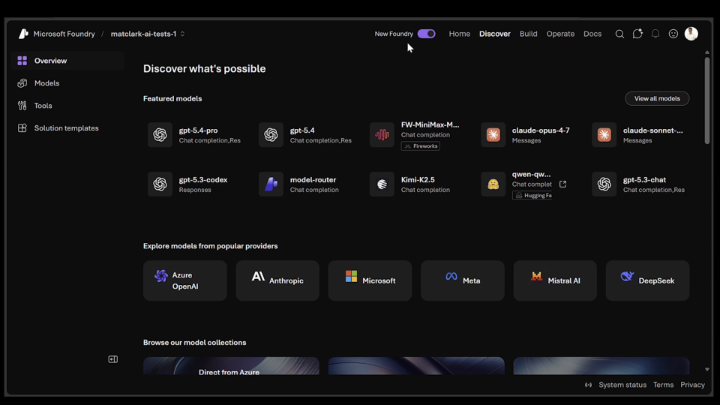Viewport: 720px width, 405px height.
Task: Open the Anthropic provider card
Action: (277, 281)
